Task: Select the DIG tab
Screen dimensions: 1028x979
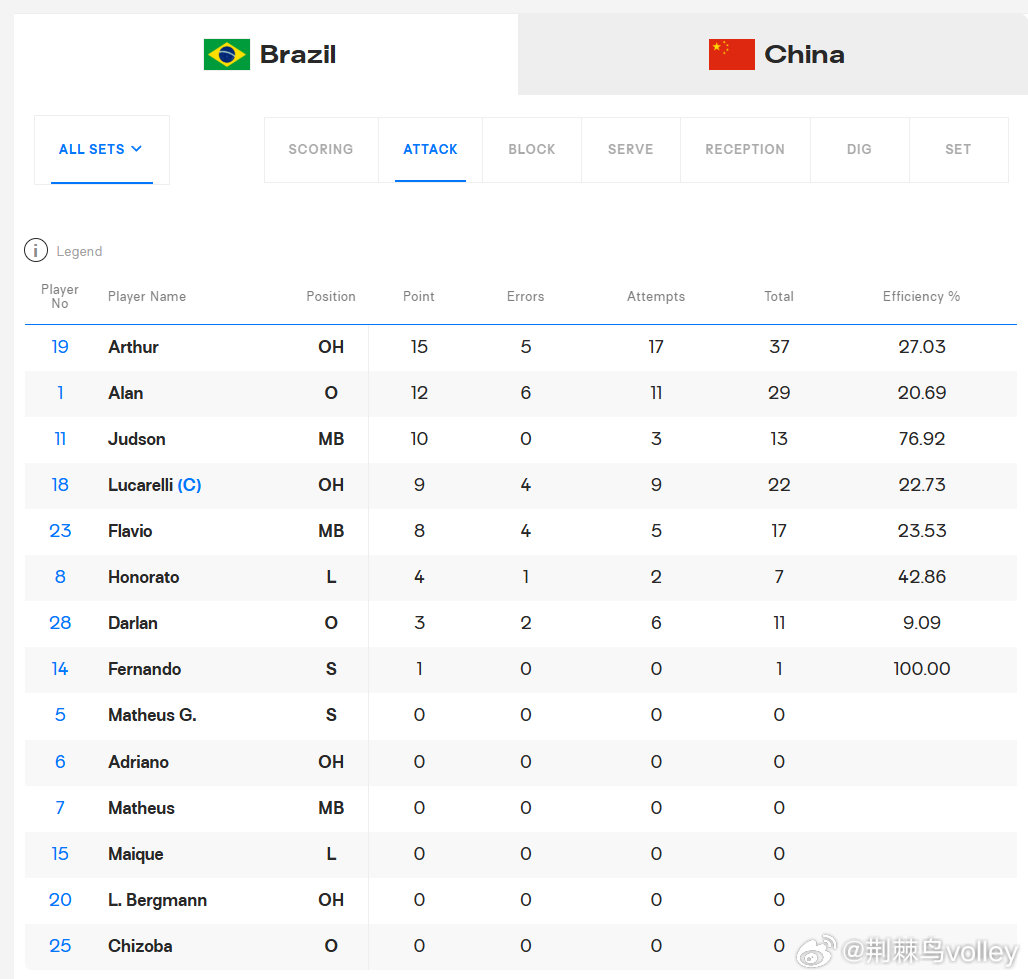Action: point(860,150)
